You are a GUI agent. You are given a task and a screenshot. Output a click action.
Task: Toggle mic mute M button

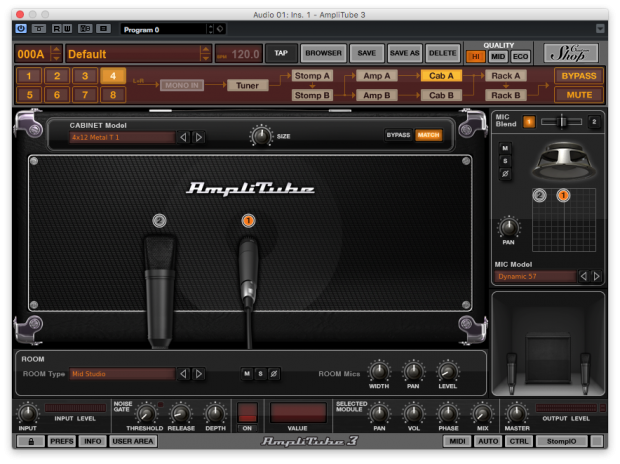505,148
